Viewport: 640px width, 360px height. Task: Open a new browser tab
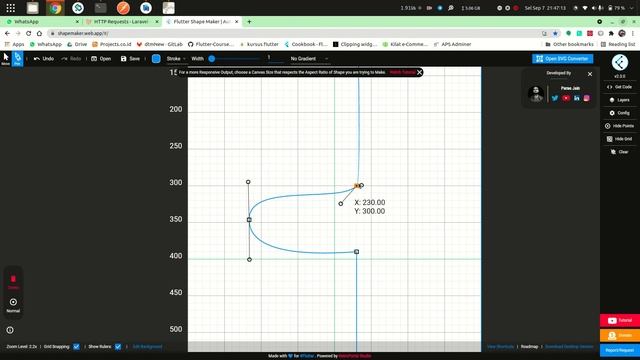pos(249,22)
